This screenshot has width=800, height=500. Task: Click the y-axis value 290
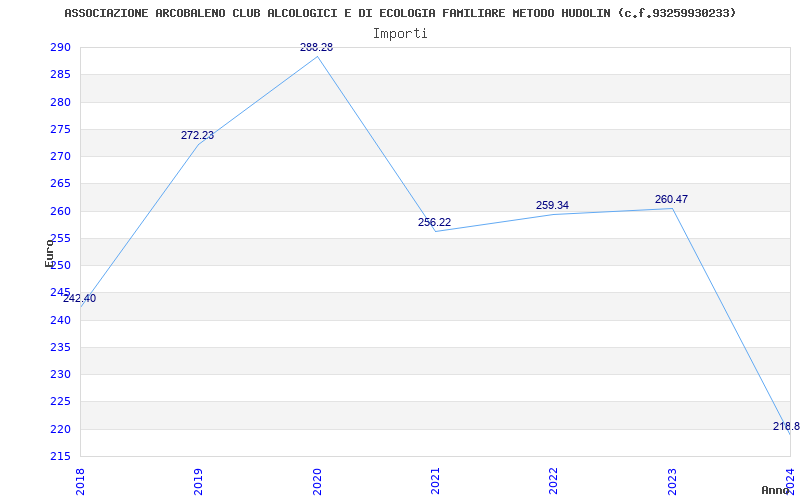60,48
